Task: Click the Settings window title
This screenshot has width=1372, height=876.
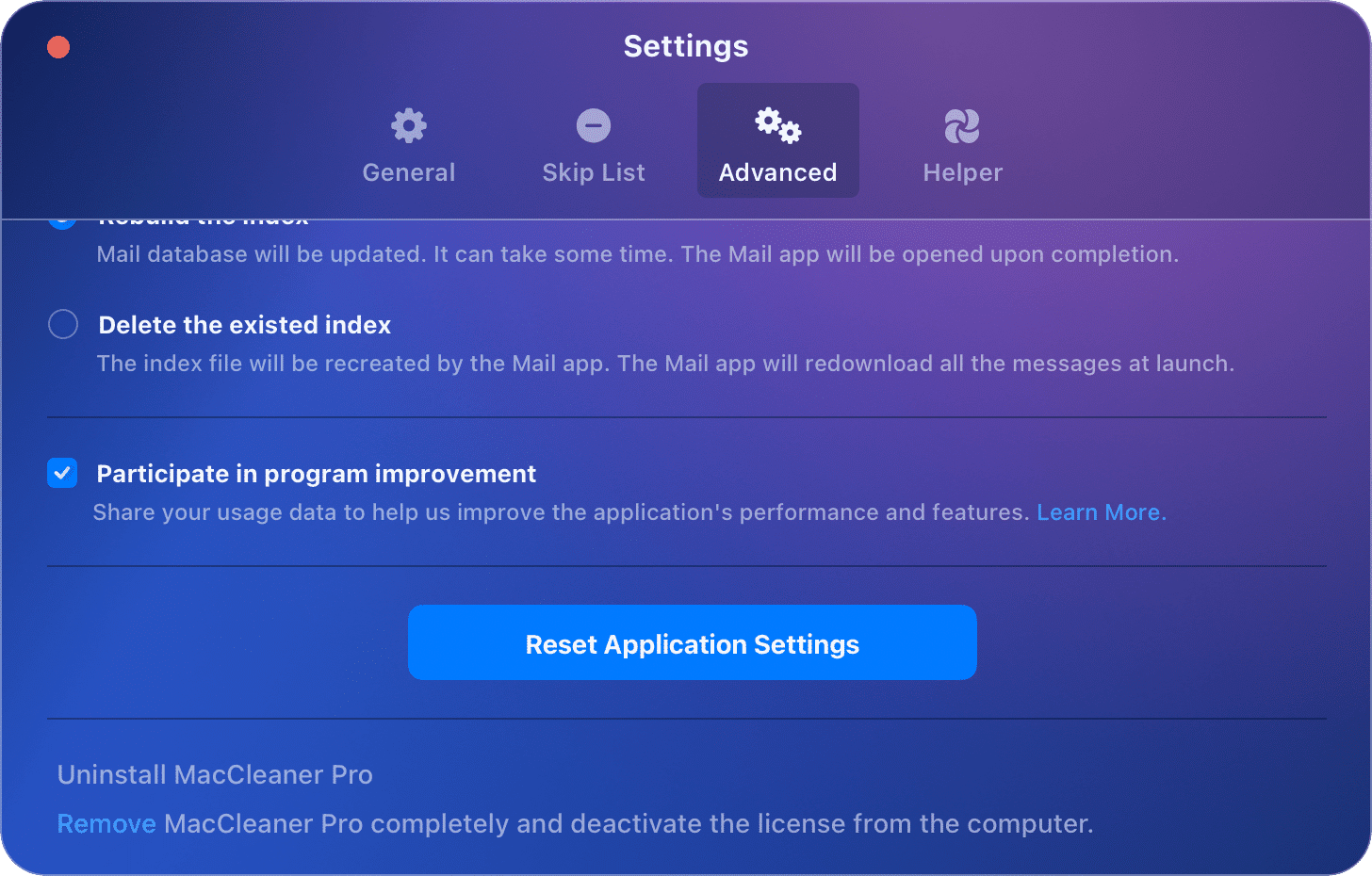Action: click(686, 45)
